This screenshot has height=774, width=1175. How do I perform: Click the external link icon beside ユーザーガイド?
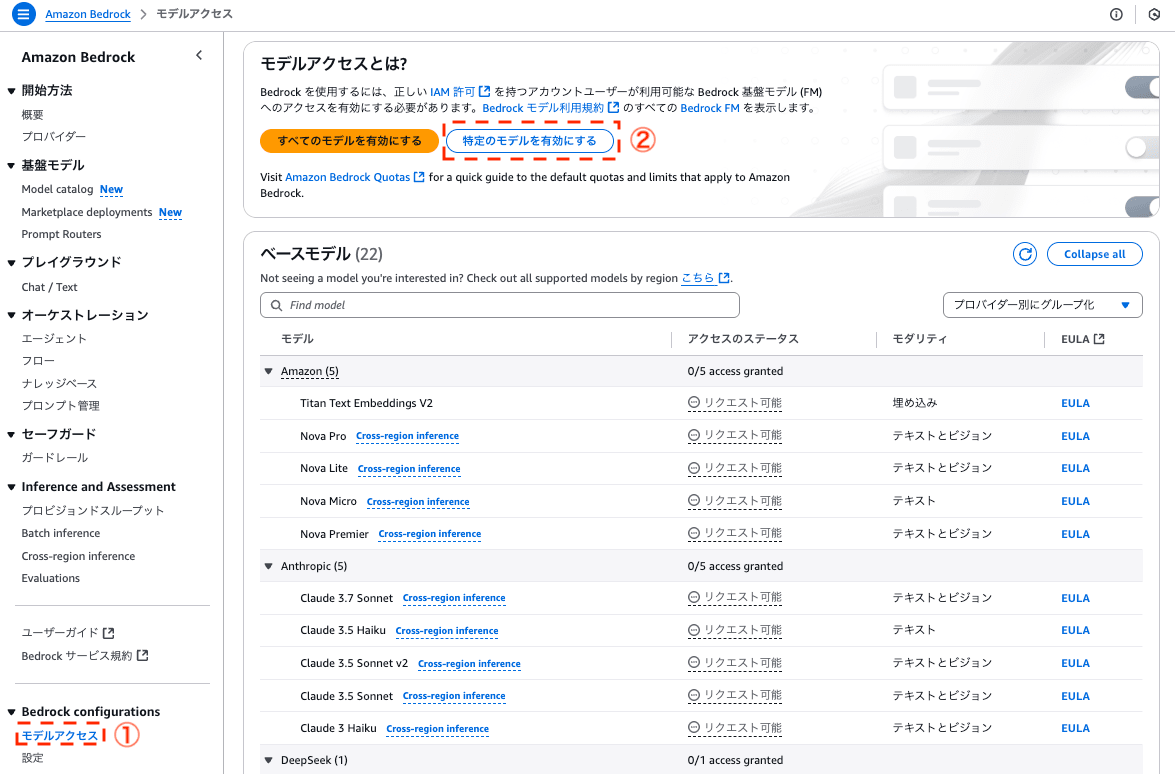[109, 633]
